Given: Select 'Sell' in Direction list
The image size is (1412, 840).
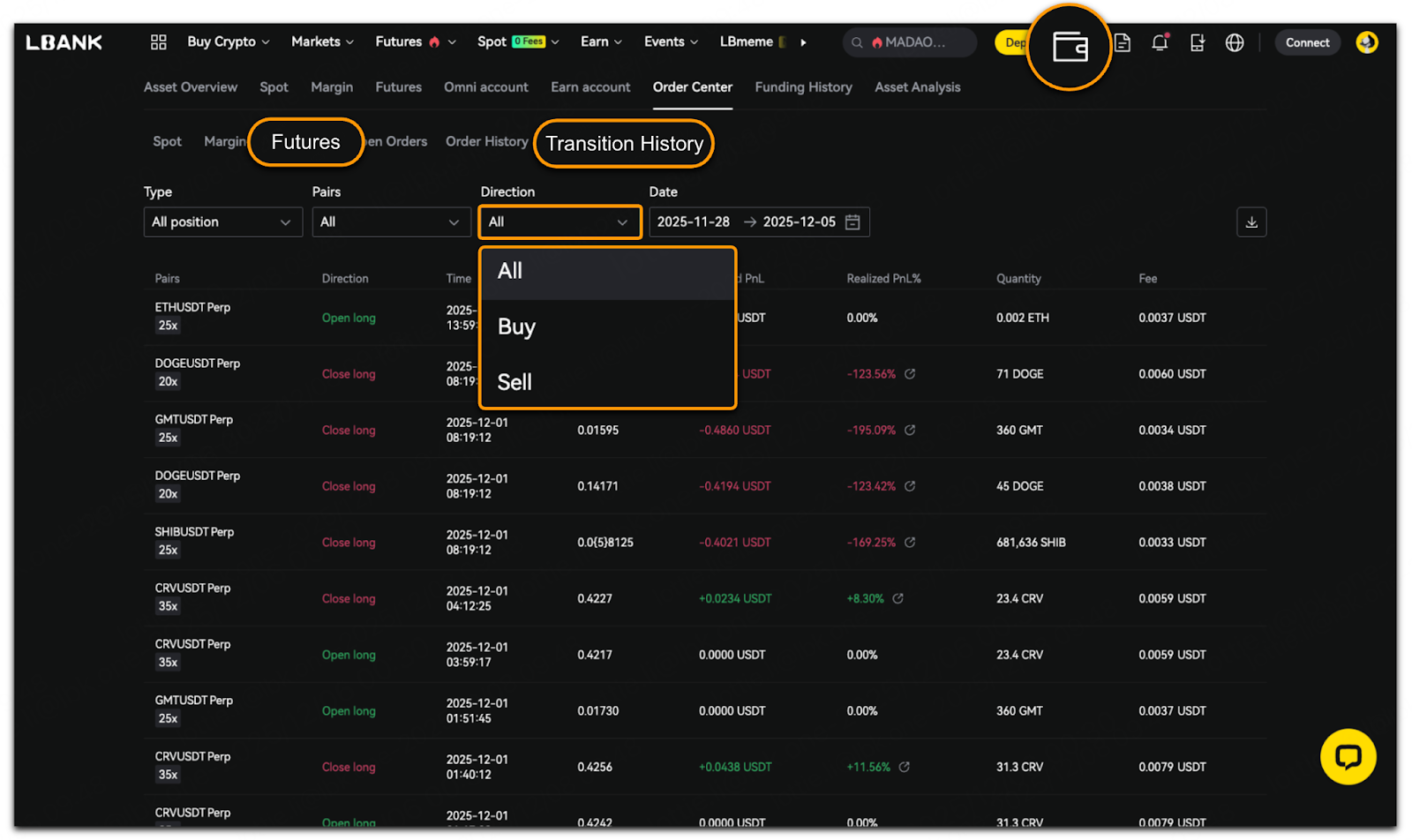Looking at the screenshot, I should click(x=515, y=382).
